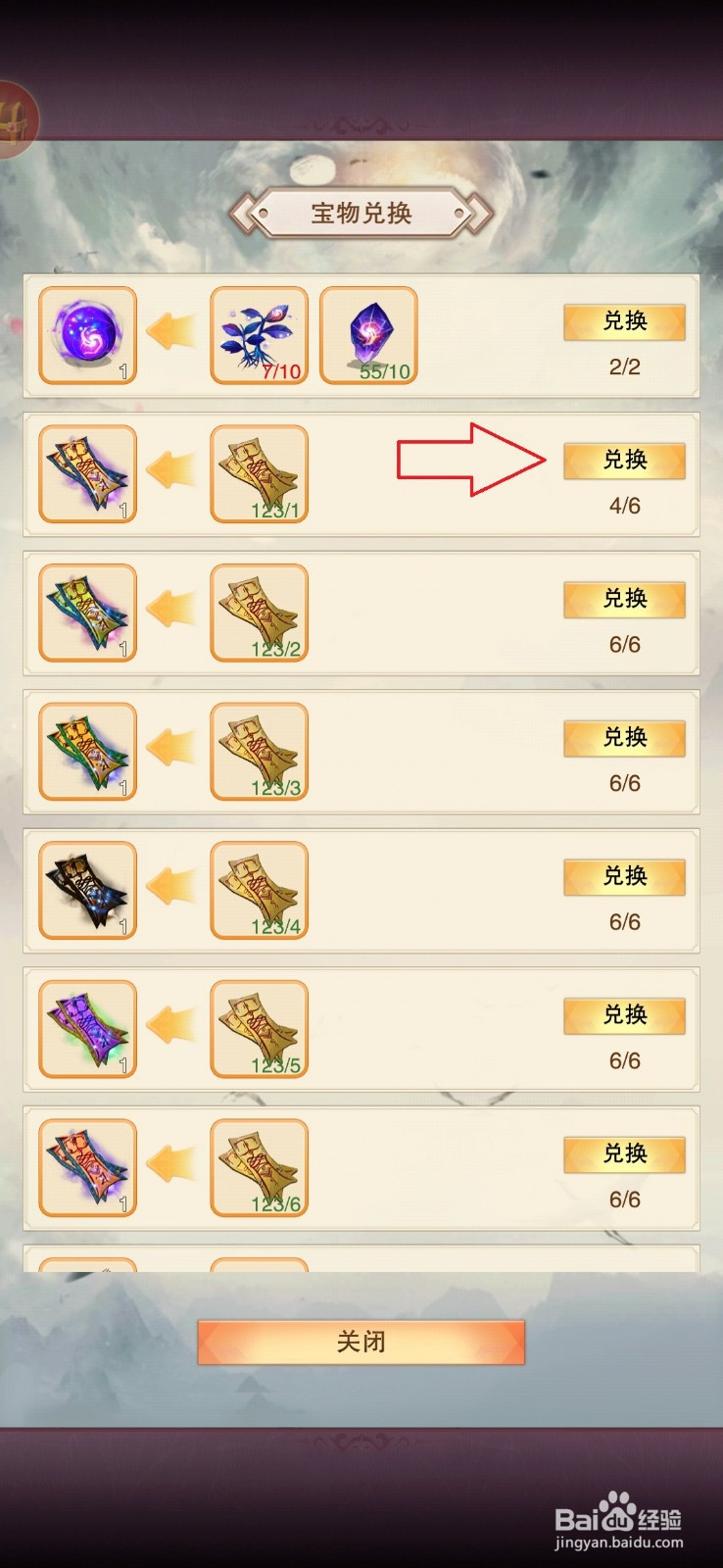
Task: Click 兑换 button beside 2/2 counter
Action: pos(624,321)
